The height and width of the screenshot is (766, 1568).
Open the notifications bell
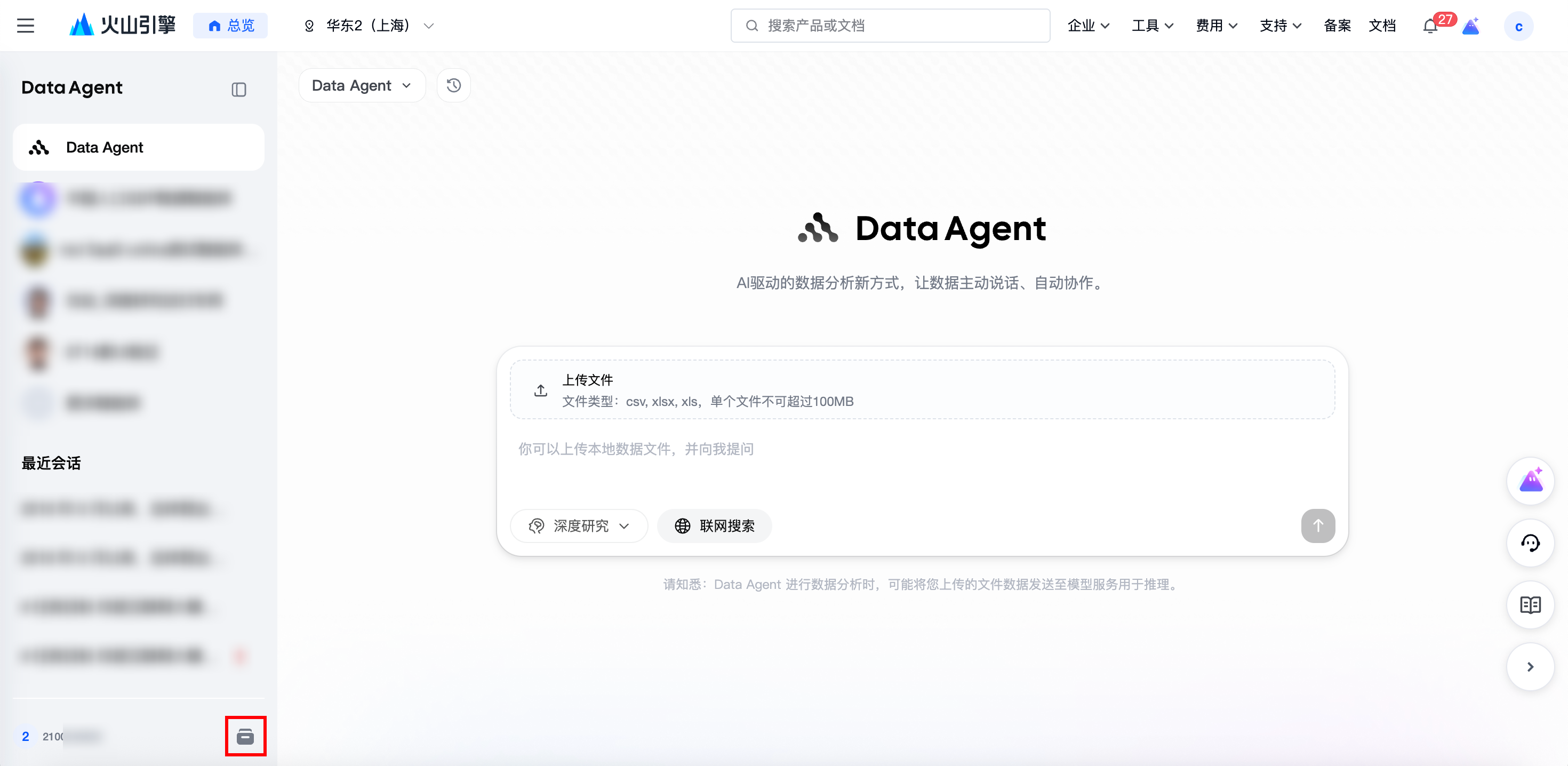click(x=1430, y=26)
